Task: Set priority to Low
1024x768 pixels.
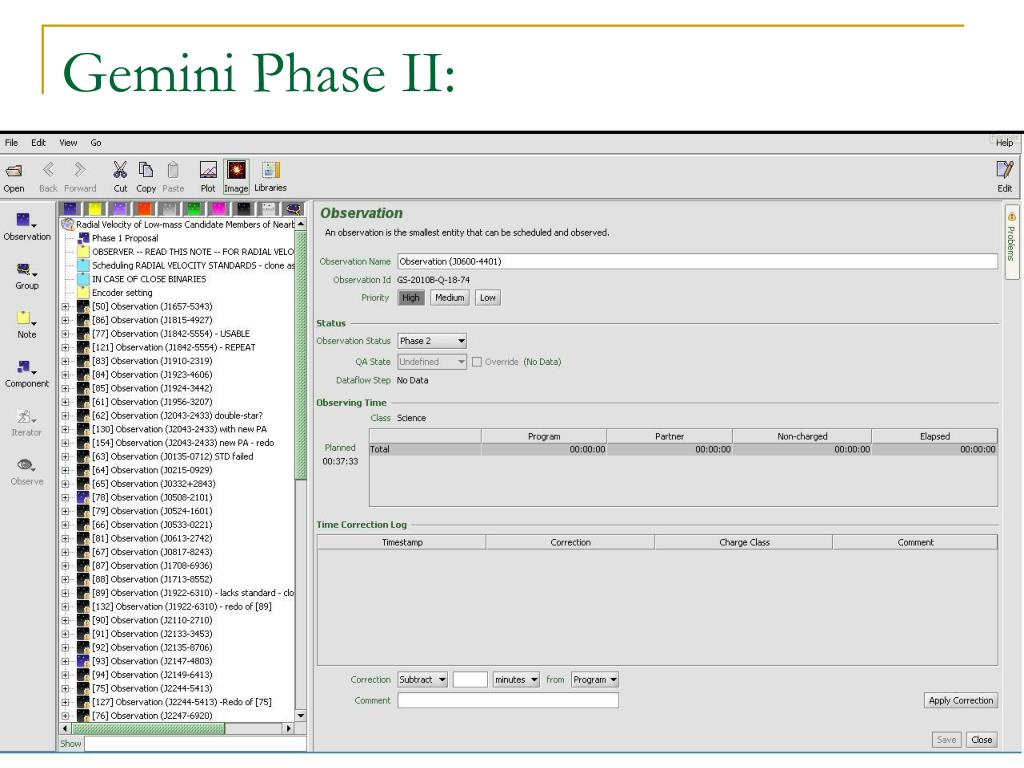Action: [488, 298]
